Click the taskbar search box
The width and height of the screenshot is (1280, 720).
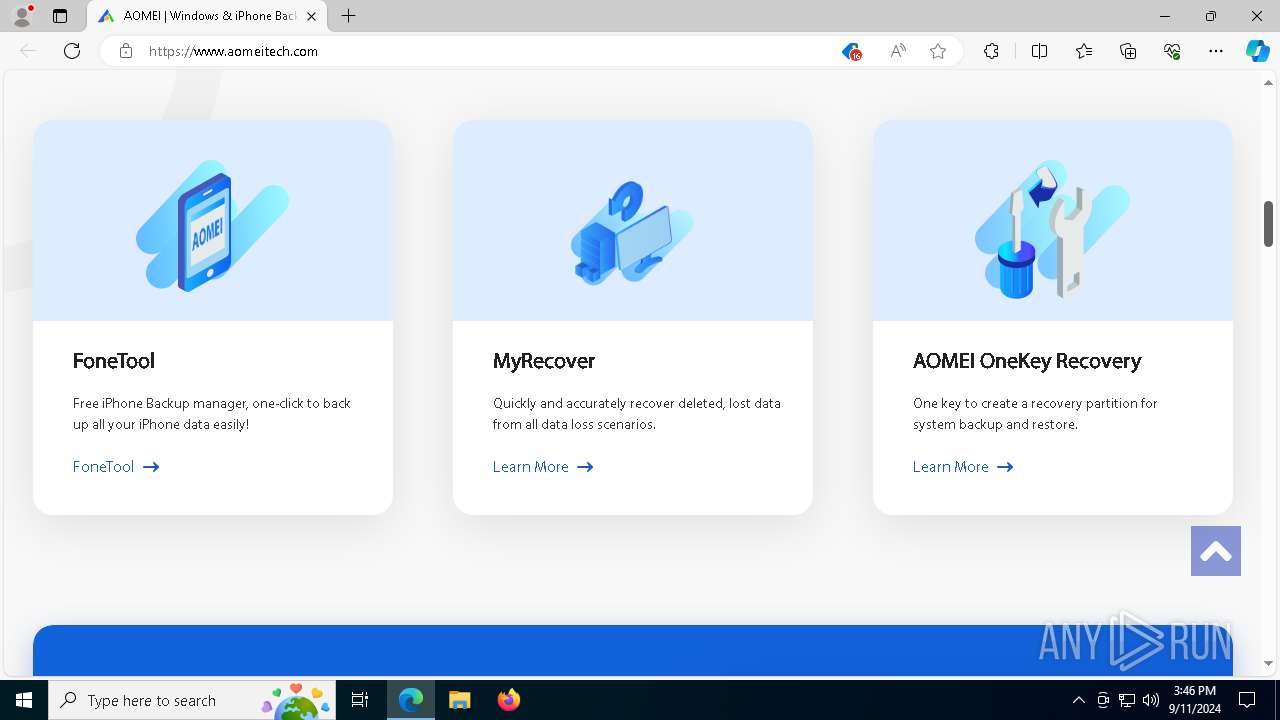click(x=192, y=700)
